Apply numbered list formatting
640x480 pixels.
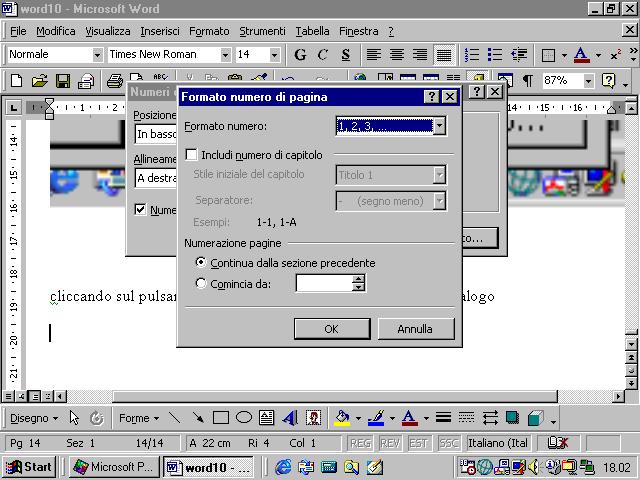tap(472, 55)
